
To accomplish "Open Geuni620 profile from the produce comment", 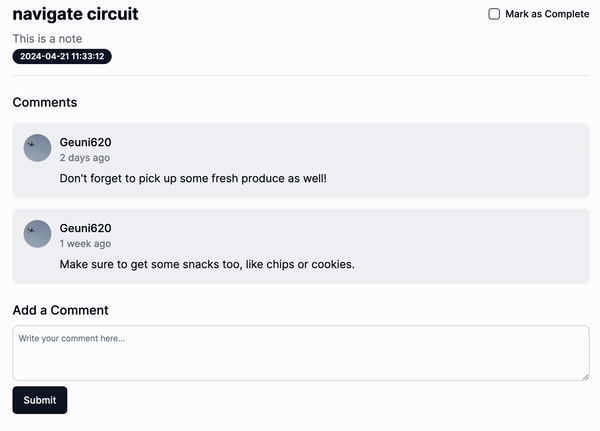I will click(85, 142).
